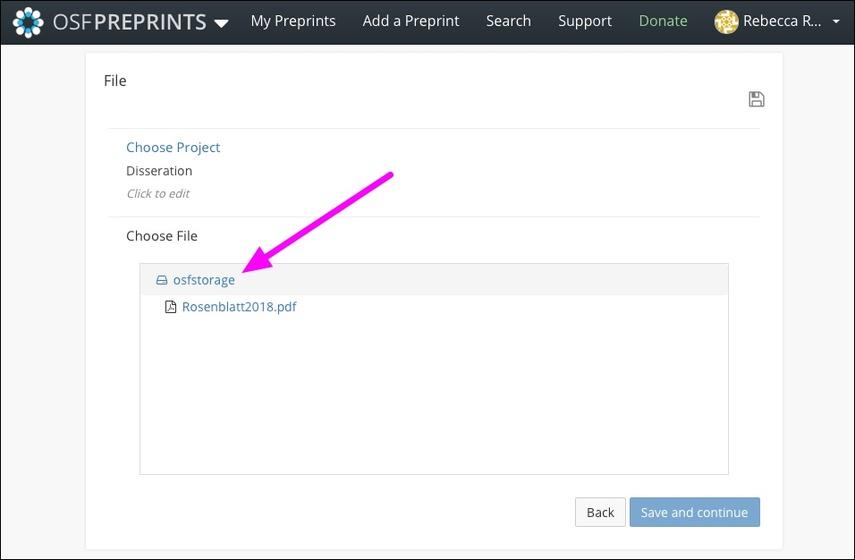855x560 pixels.
Task: Click the Choose Project heading
Action: (x=173, y=147)
